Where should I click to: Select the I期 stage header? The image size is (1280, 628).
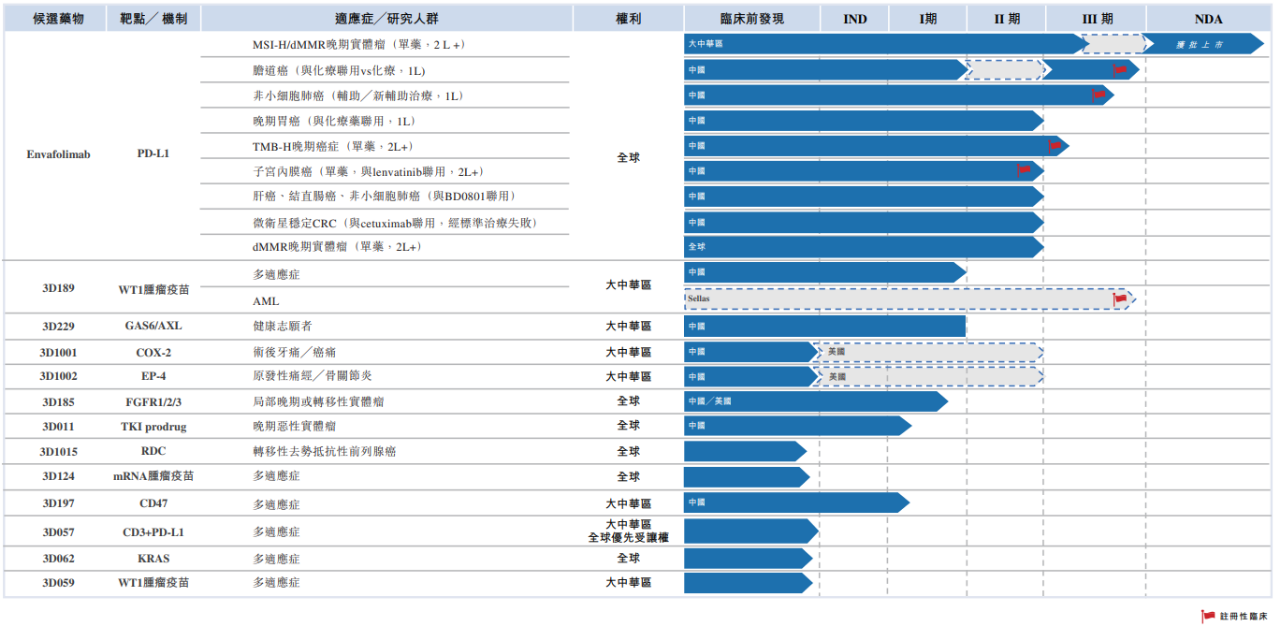pyautogui.click(x=929, y=19)
